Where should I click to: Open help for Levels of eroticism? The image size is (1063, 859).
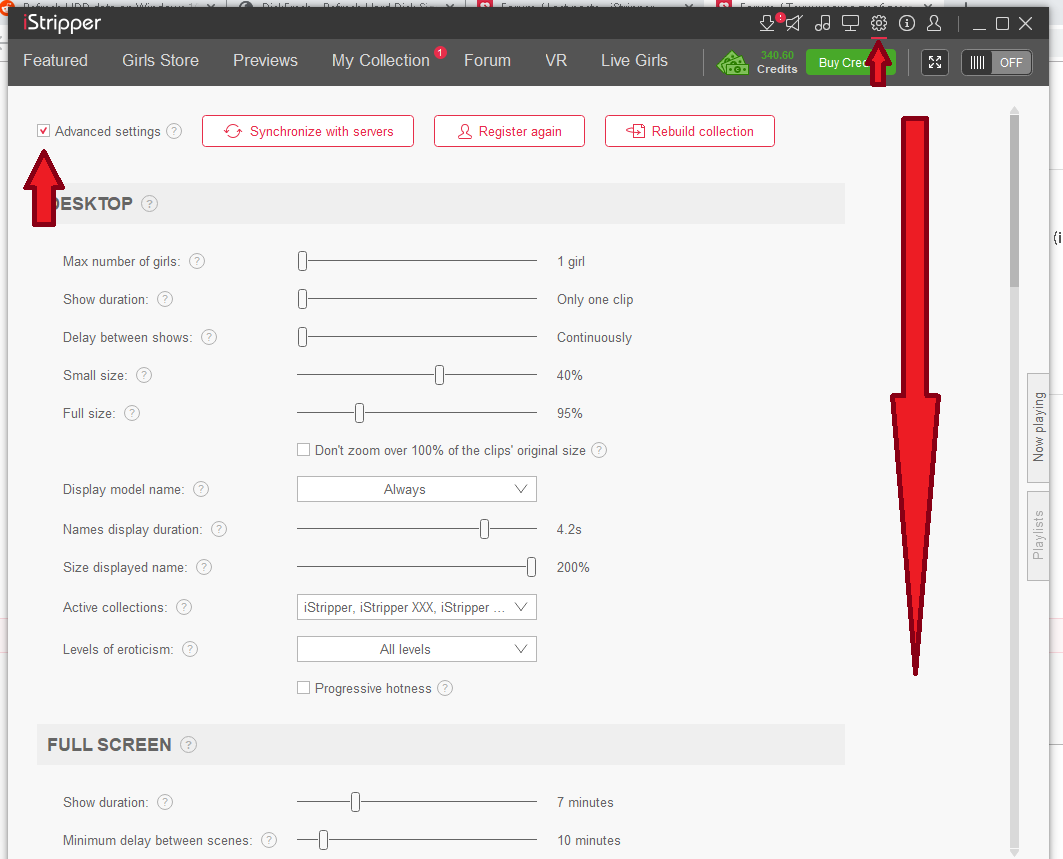tap(190, 649)
